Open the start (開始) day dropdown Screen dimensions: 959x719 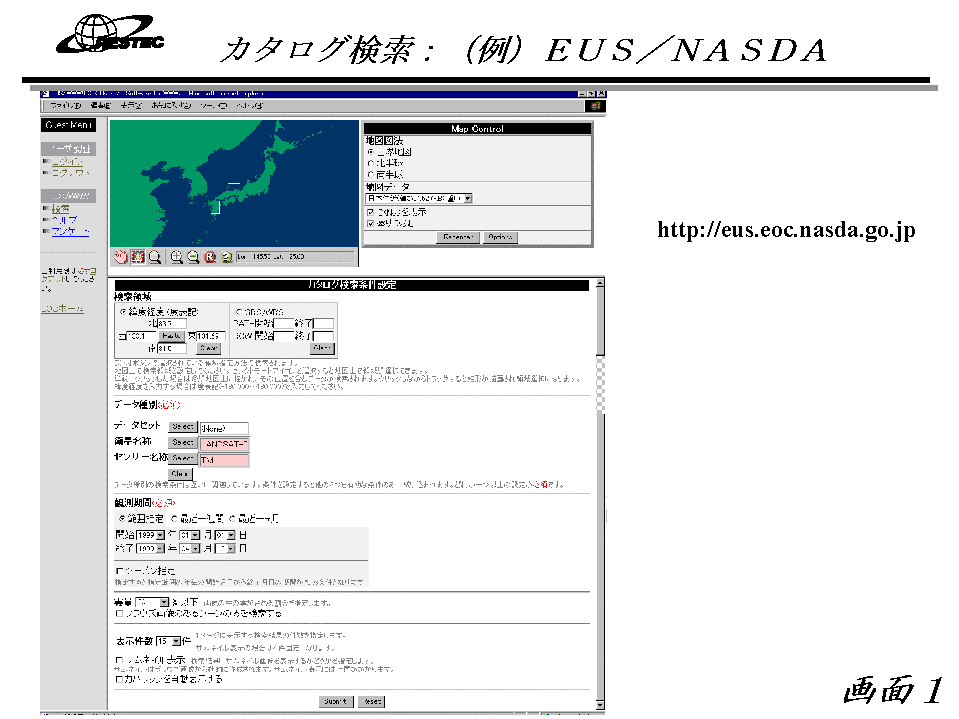click(x=225, y=536)
